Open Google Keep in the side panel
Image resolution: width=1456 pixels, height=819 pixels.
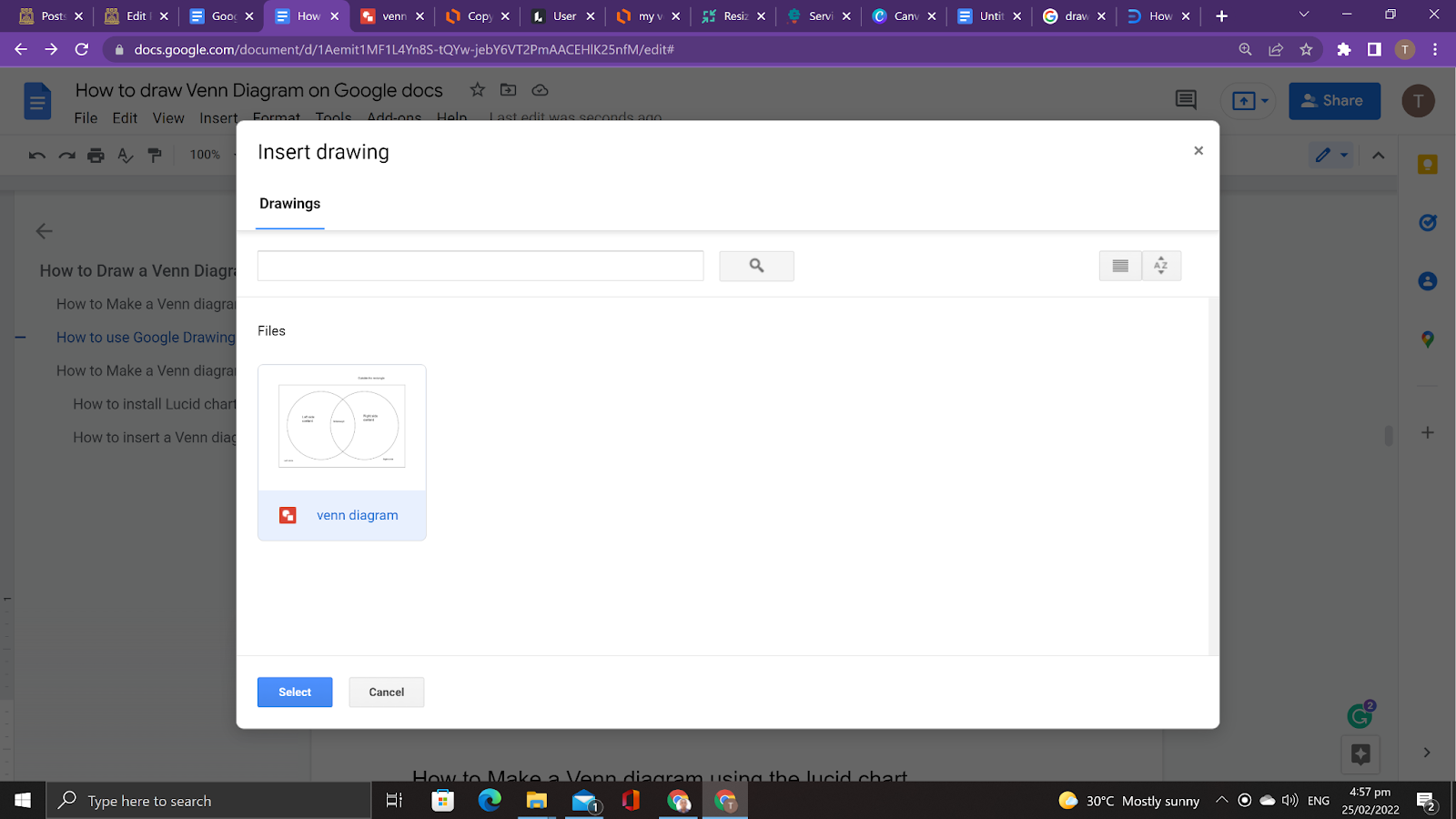(1428, 165)
